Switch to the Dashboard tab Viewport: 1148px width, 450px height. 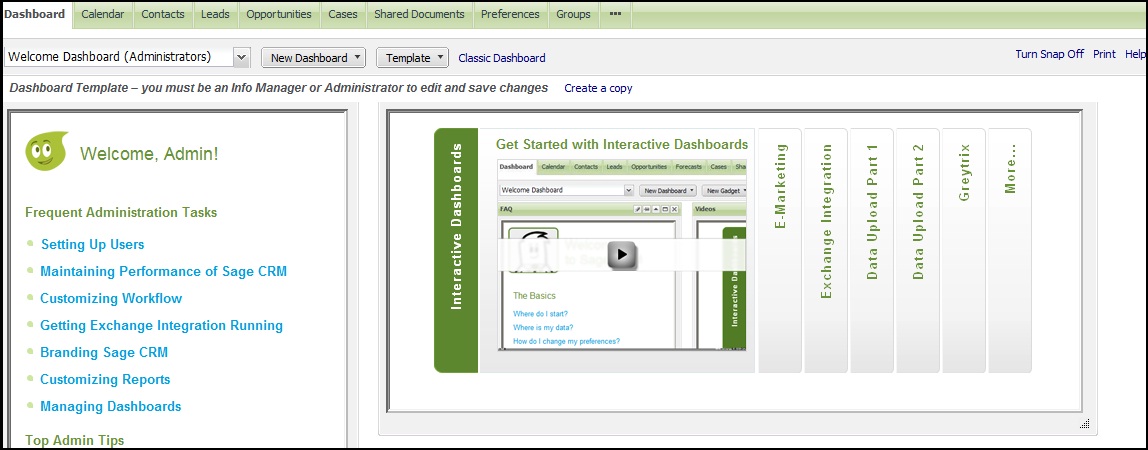36,14
